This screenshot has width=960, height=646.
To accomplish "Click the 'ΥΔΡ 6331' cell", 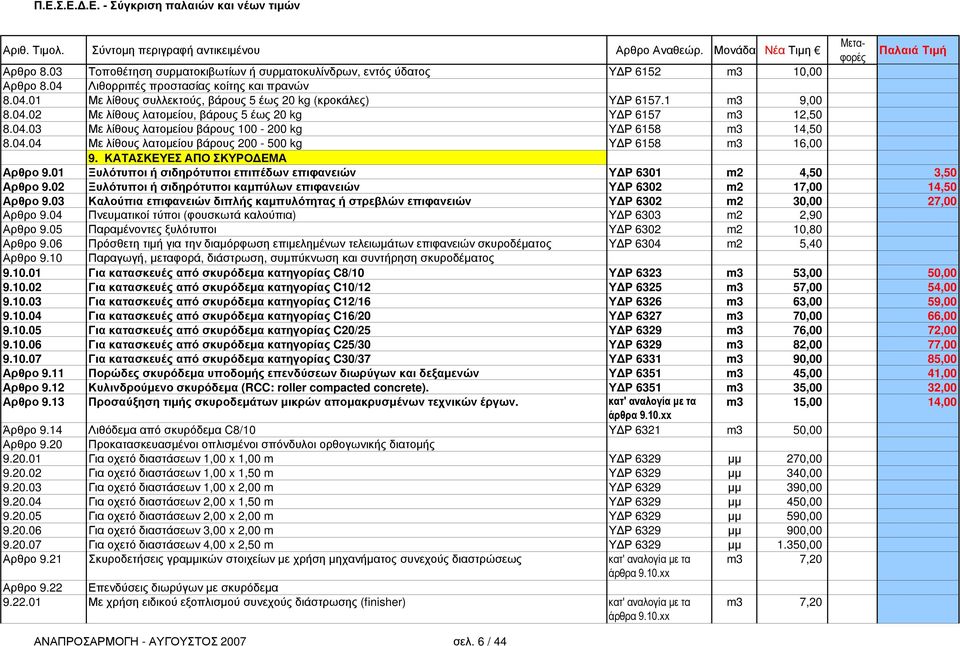I will pyautogui.click(x=635, y=359).
